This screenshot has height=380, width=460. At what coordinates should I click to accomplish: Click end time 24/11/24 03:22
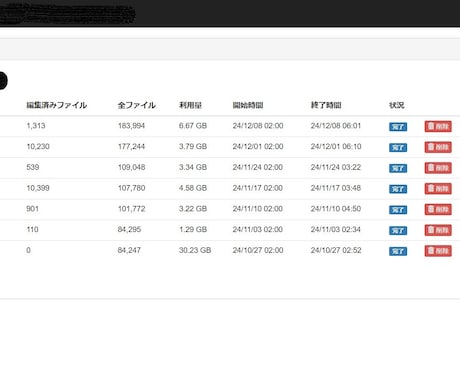(336, 167)
